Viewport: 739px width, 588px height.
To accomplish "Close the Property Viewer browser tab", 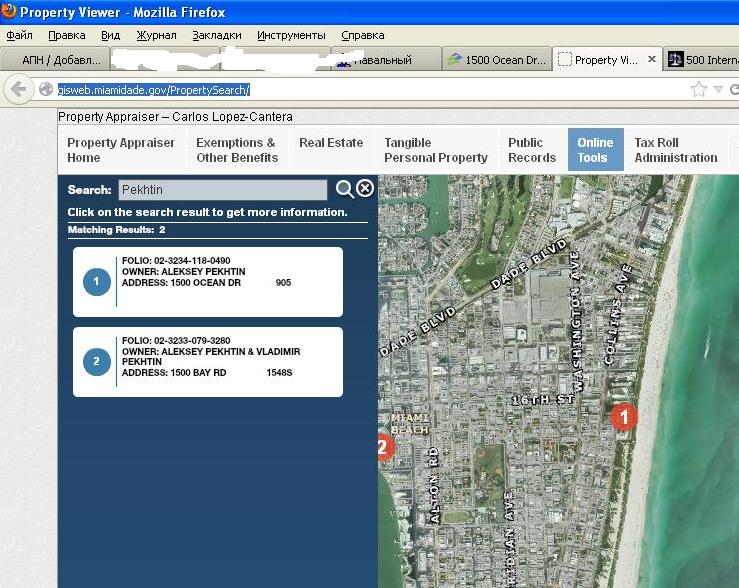I will coord(652,59).
